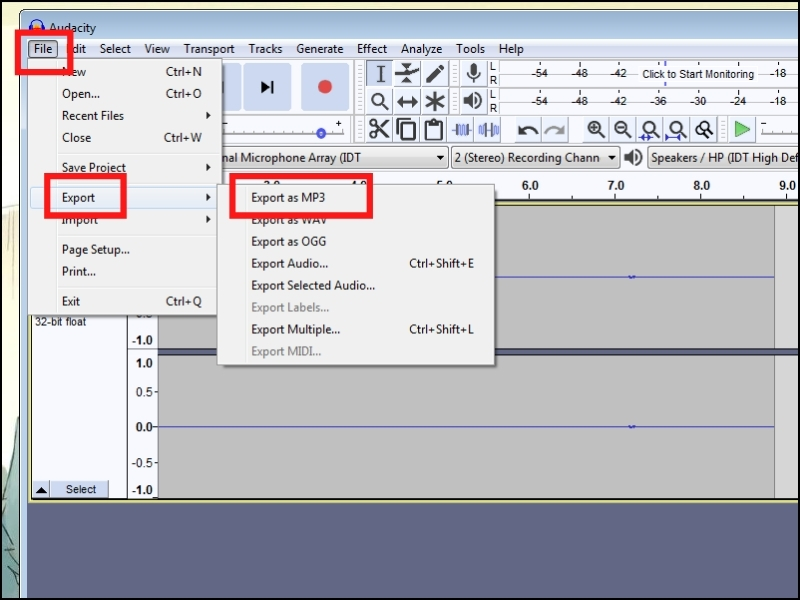Activate the Multi-tool
Screen dimensions: 800x600
435,100
